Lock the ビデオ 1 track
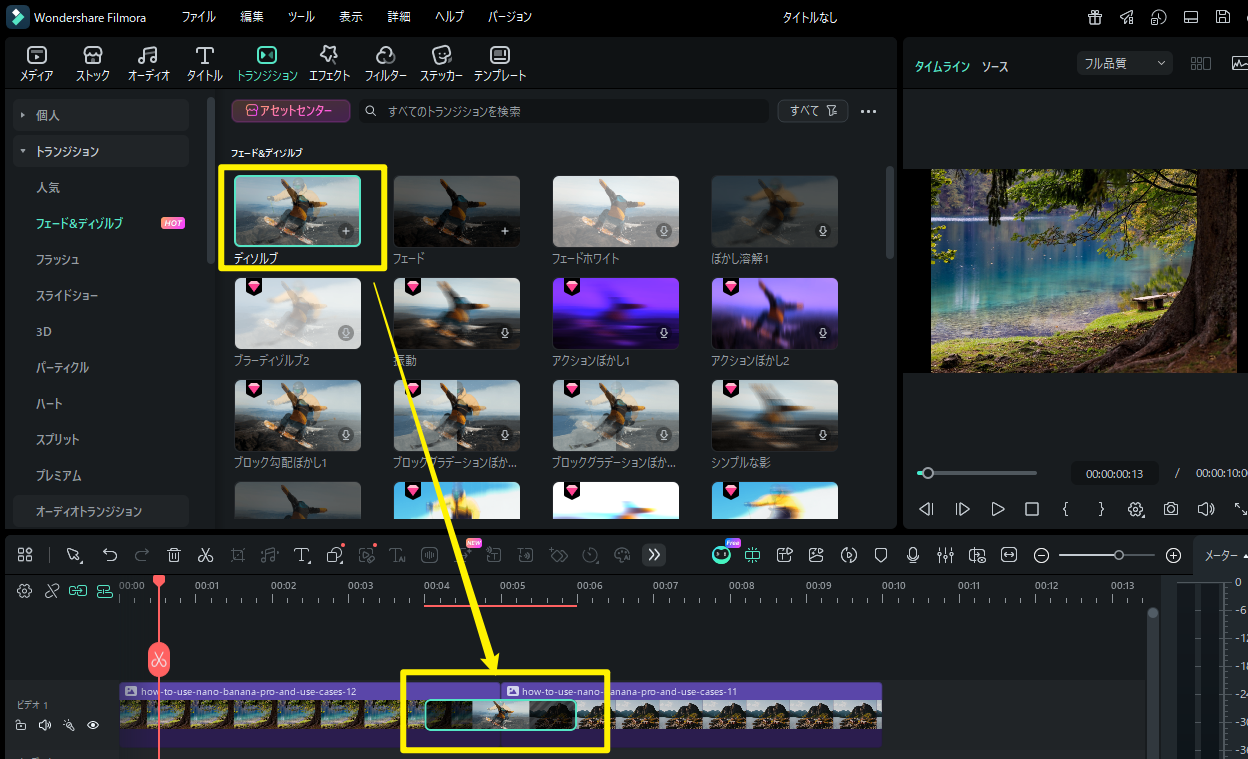The width and height of the screenshot is (1248, 759). 21,725
